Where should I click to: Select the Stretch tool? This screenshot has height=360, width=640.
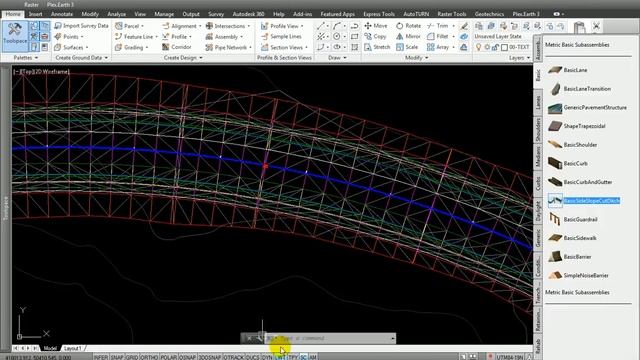point(377,47)
